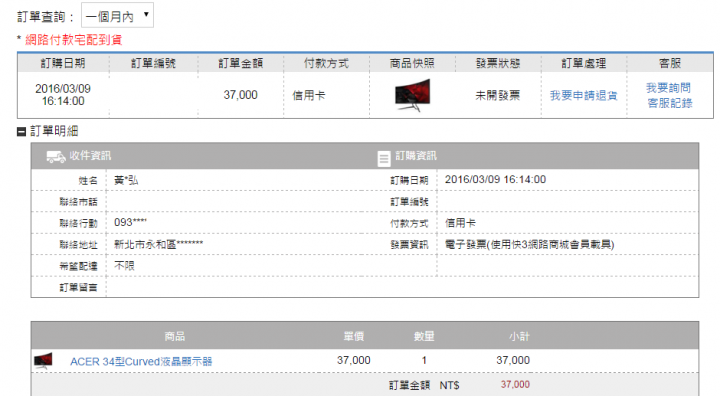Screen dimensions: 720x396
Task: Click the small ACER monitor thumbnail in product row
Action: click(x=43, y=361)
